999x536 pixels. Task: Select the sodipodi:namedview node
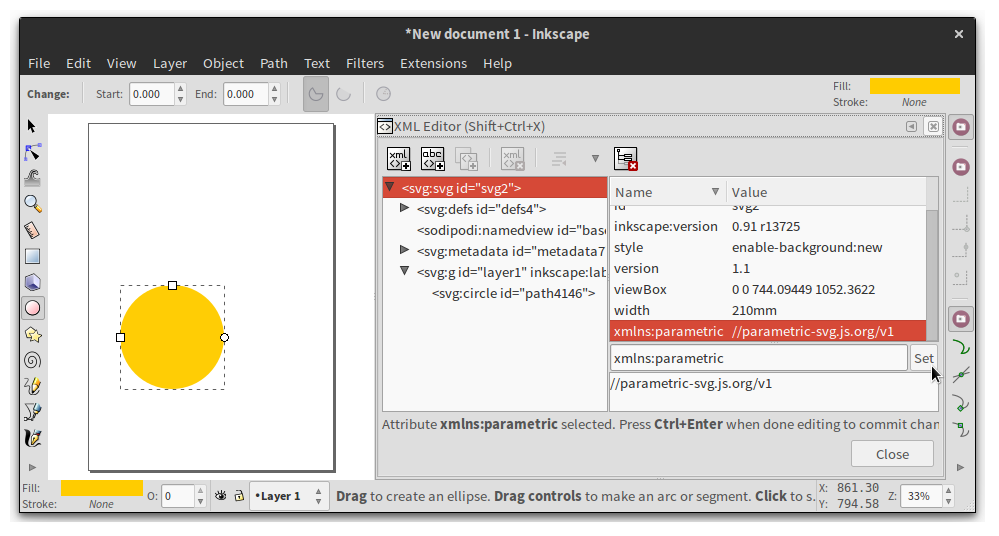[x=511, y=230]
